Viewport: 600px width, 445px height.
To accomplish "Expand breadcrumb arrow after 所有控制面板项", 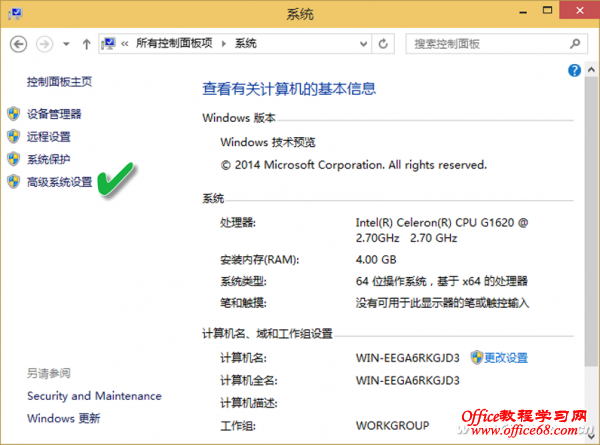I will click(x=224, y=44).
